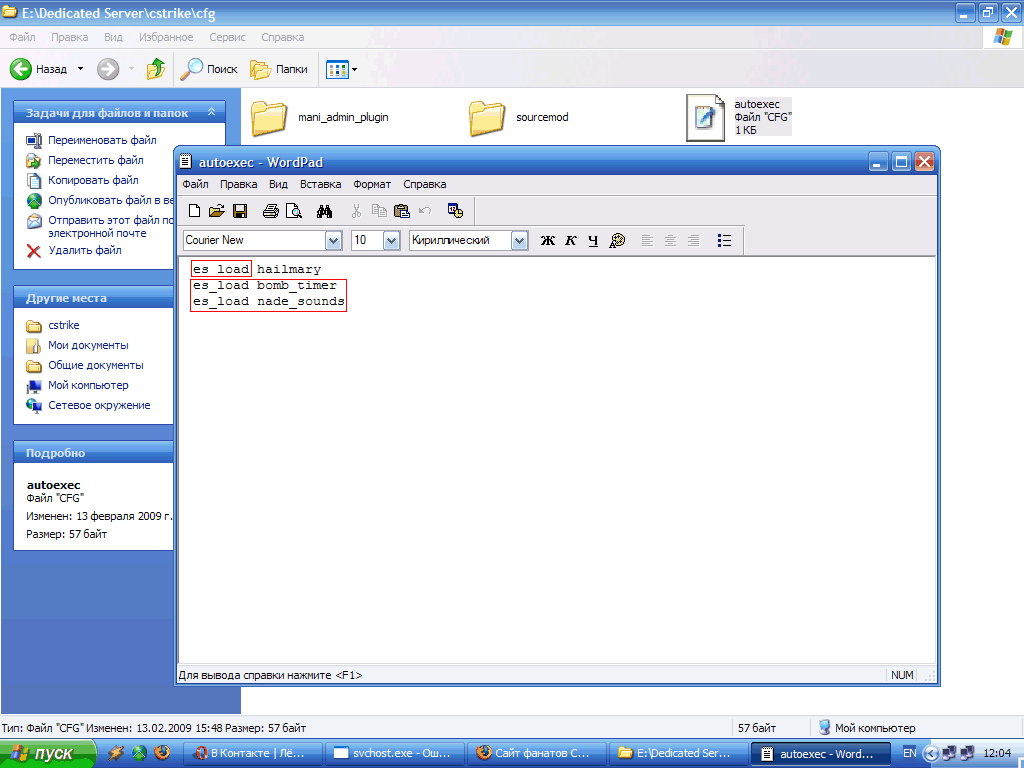Image resolution: width=1024 pixels, height=768 pixels.
Task: Select mani_admin_plugin folder
Action: (x=320, y=118)
